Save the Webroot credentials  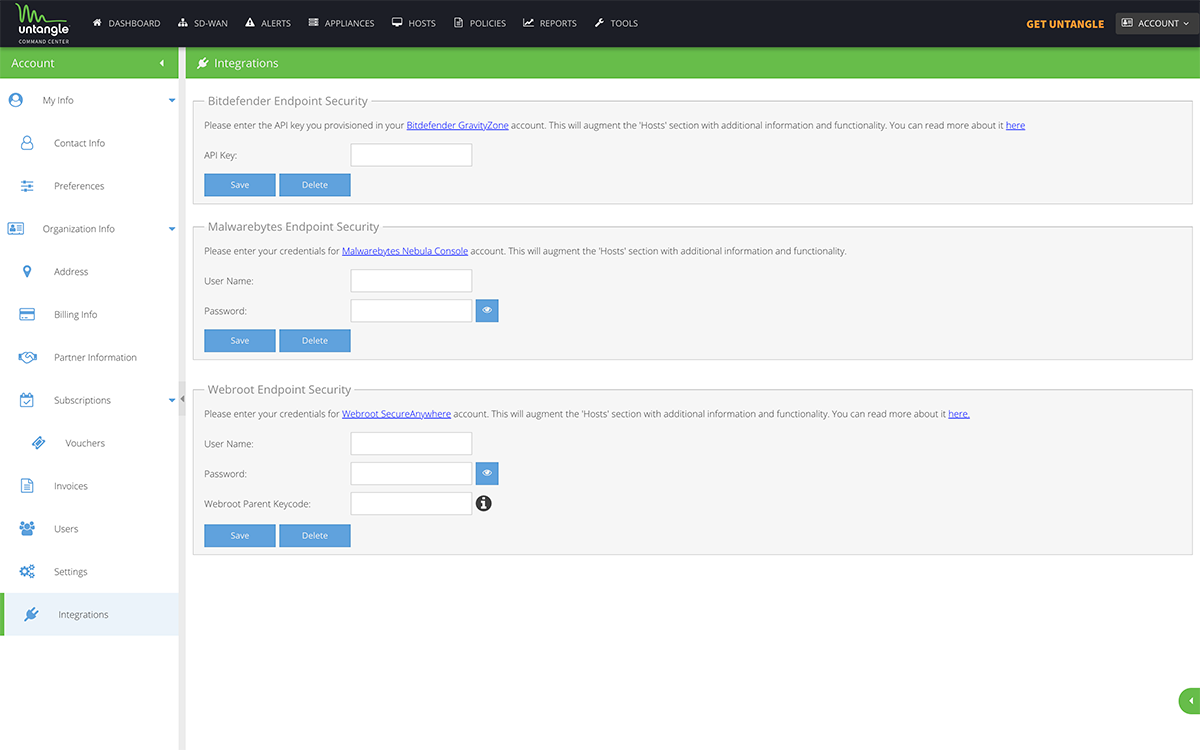tap(240, 536)
